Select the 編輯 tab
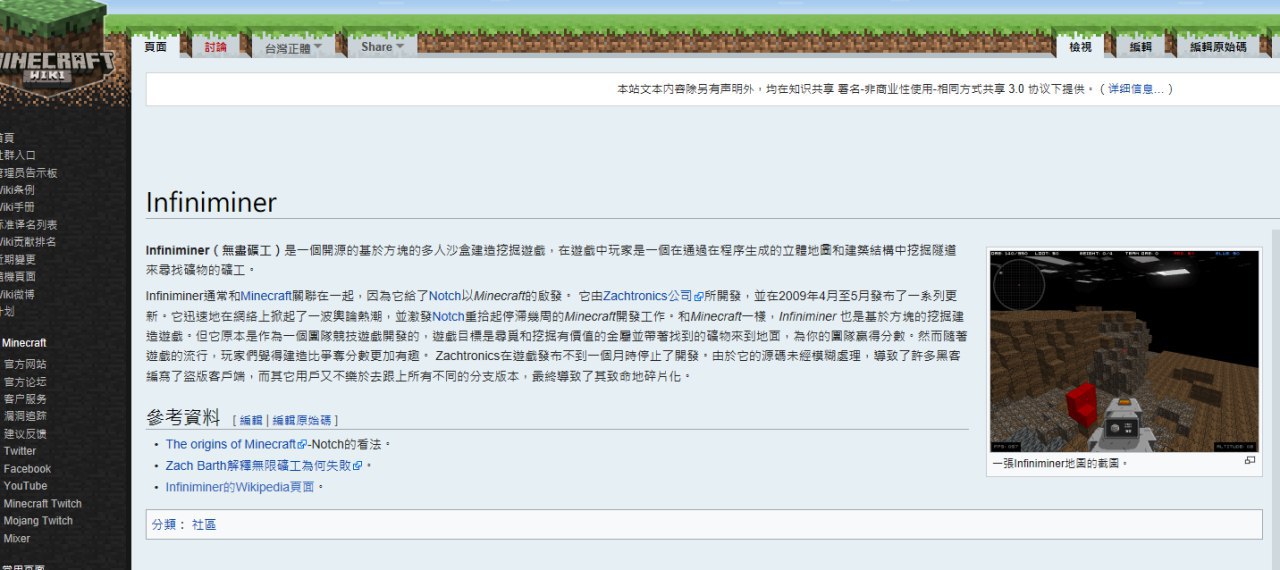 (x=1140, y=47)
